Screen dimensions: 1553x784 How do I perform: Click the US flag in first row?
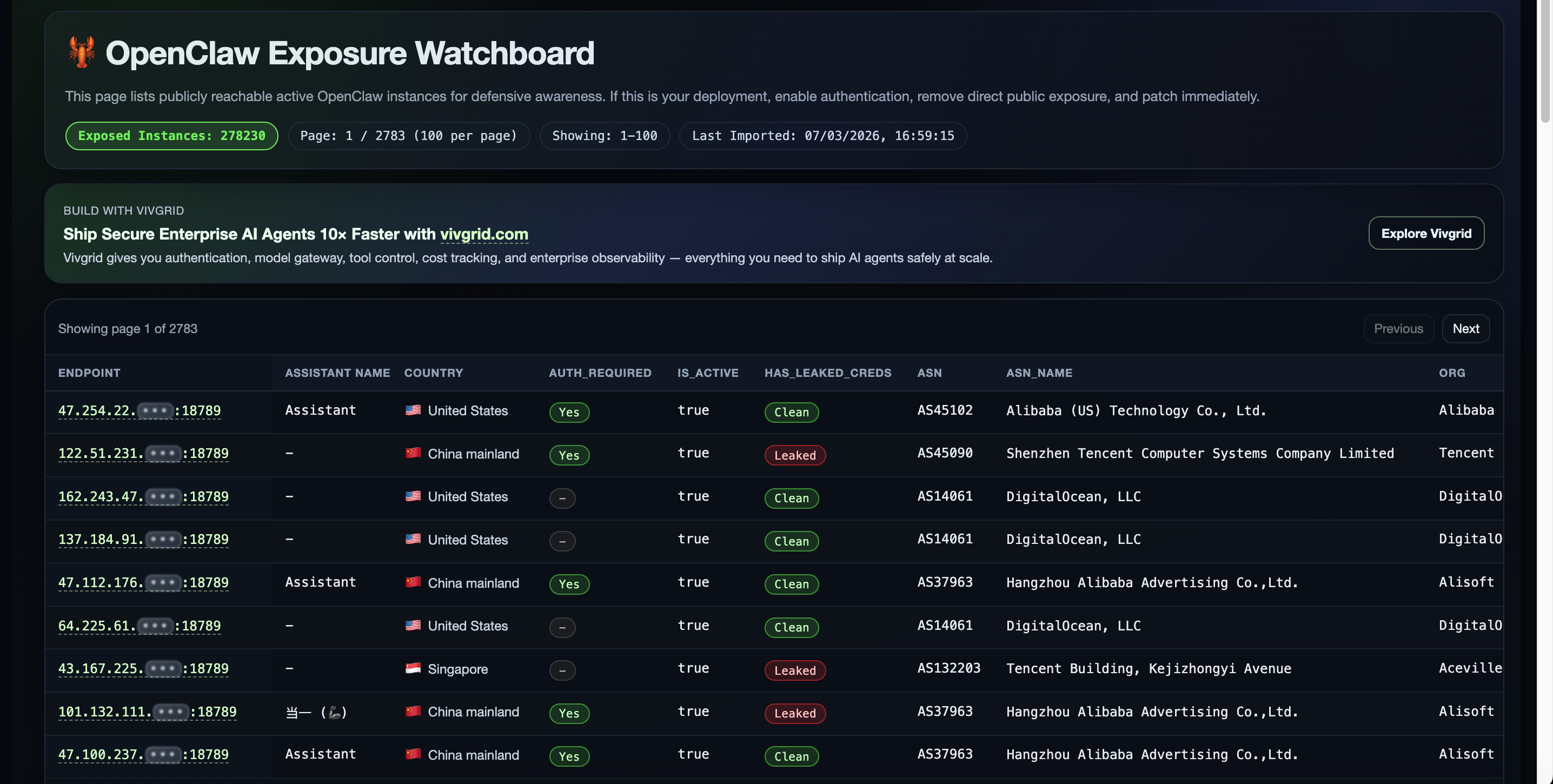(x=413, y=410)
